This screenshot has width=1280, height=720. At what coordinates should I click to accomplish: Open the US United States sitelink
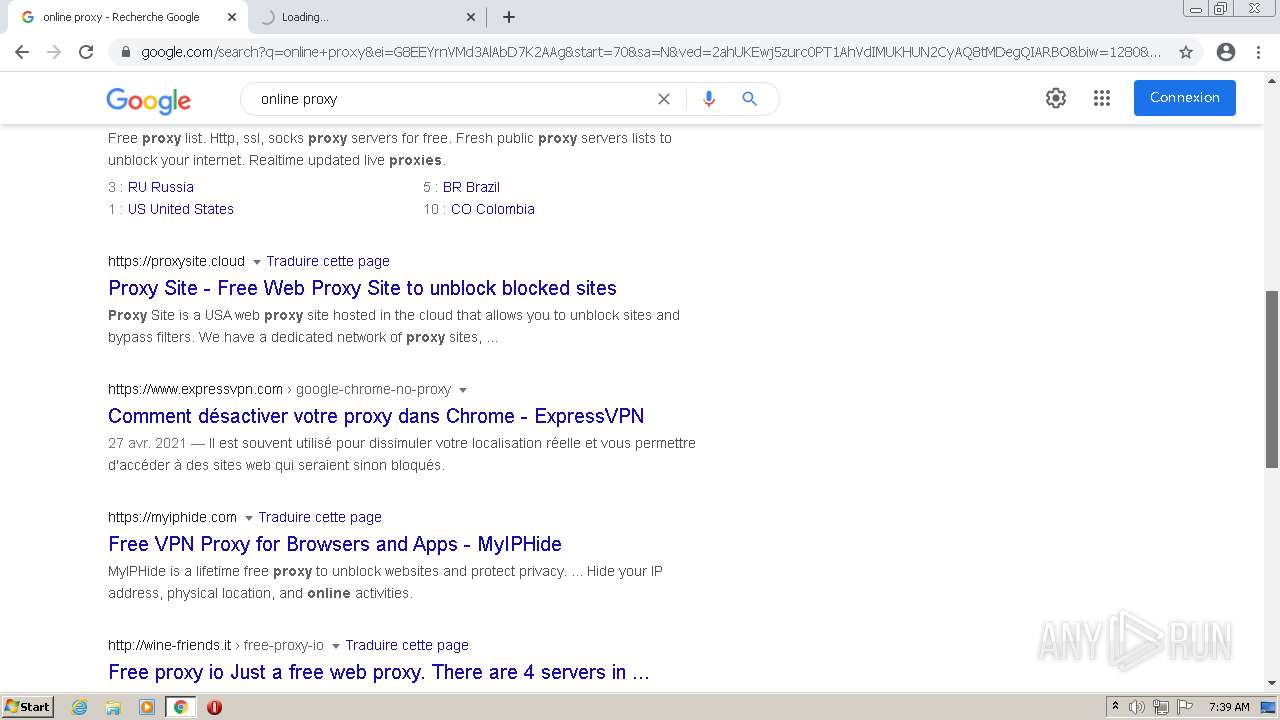pyautogui.click(x=181, y=209)
